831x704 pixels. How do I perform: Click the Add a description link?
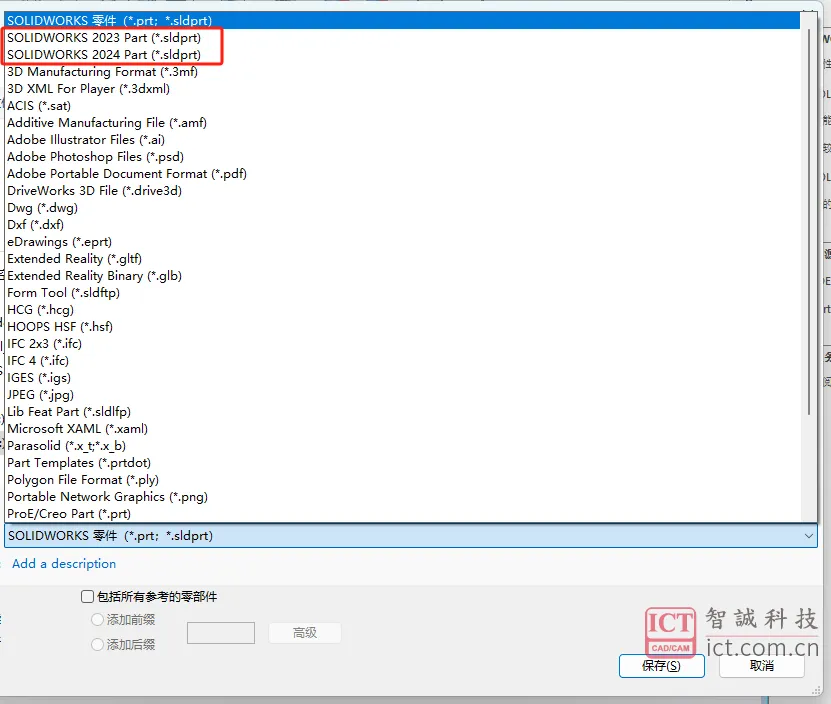[64, 564]
